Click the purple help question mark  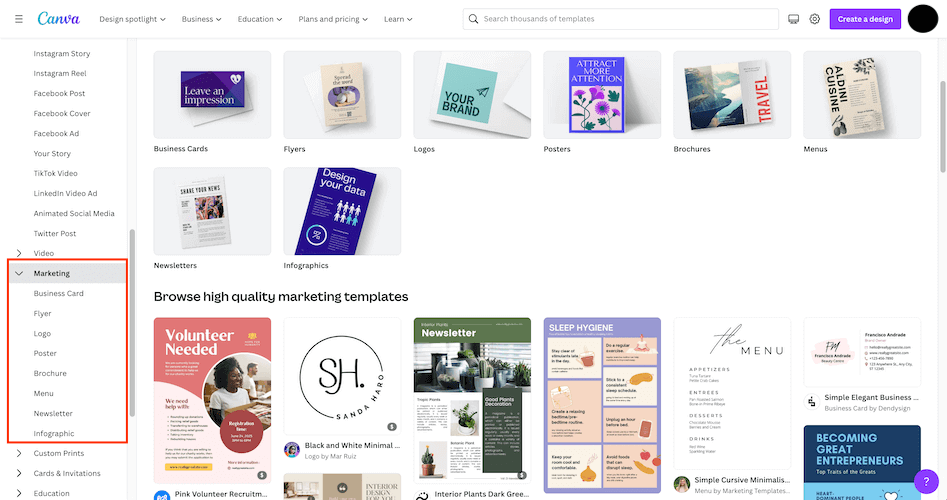[x=926, y=481]
